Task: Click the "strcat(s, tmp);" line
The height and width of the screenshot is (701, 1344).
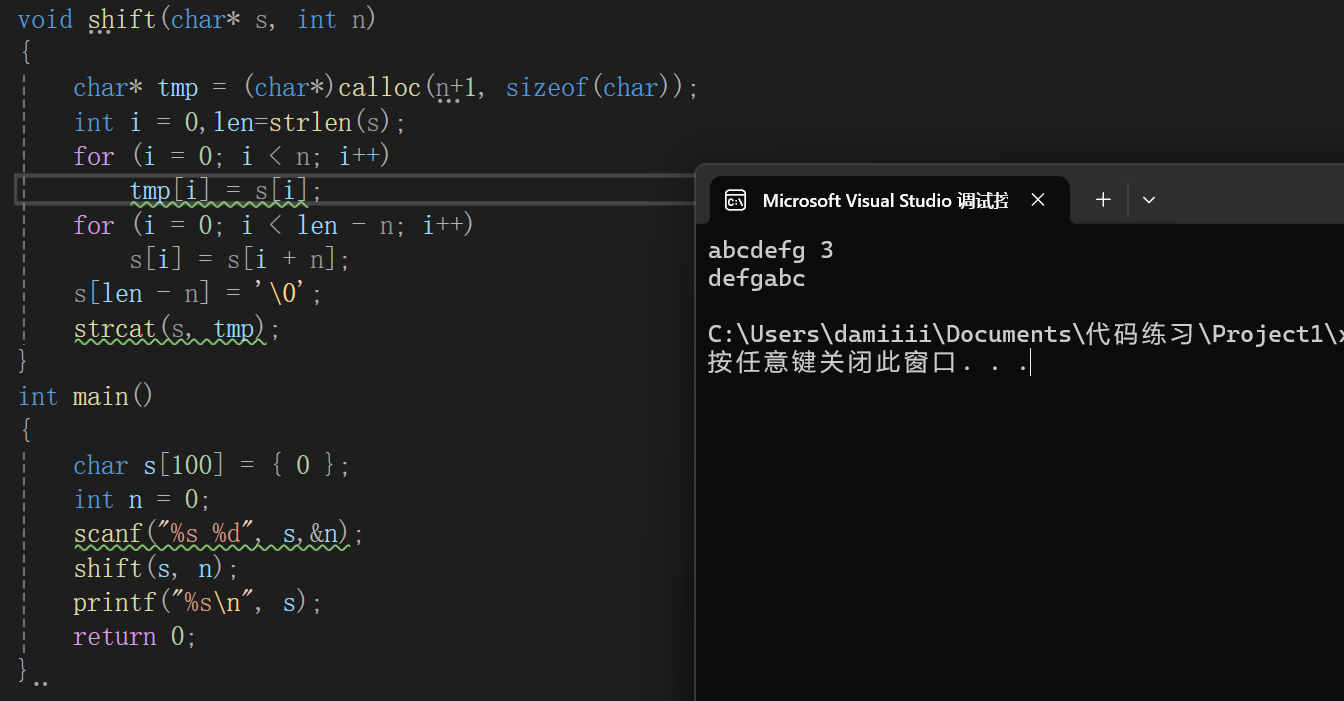Action: click(x=177, y=328)
